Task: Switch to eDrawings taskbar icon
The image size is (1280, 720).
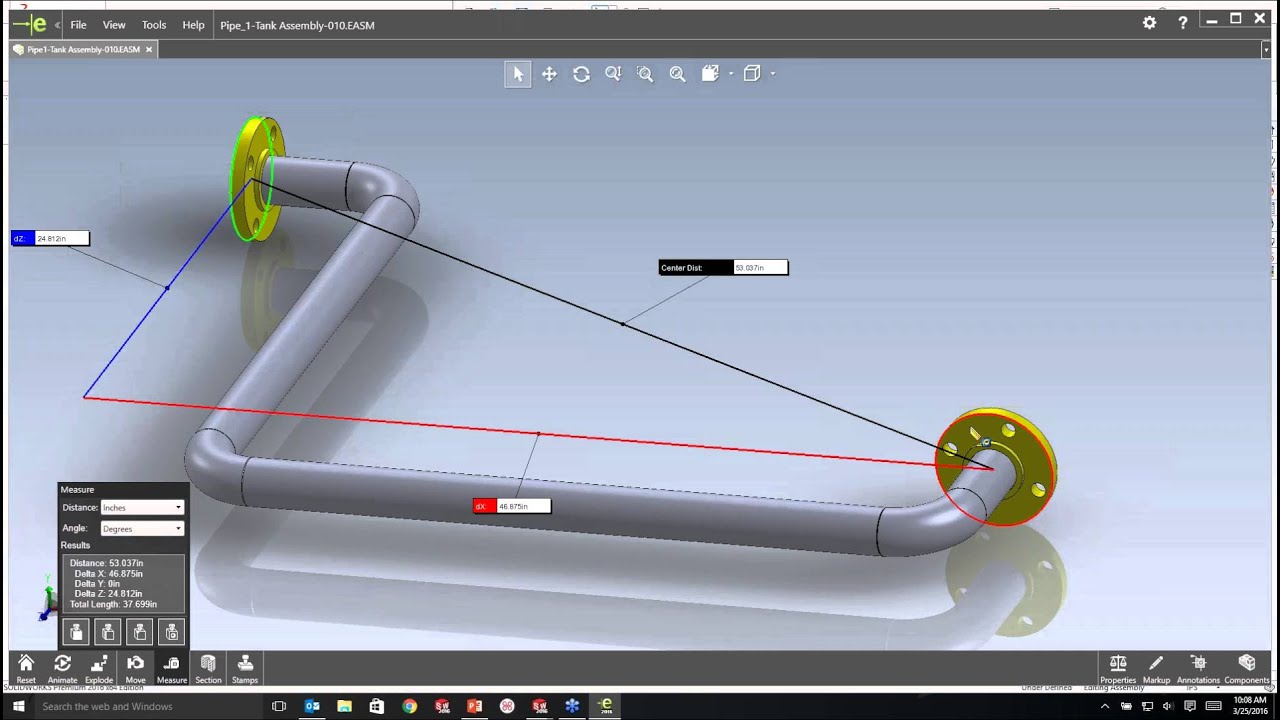Action: [605, 706]
